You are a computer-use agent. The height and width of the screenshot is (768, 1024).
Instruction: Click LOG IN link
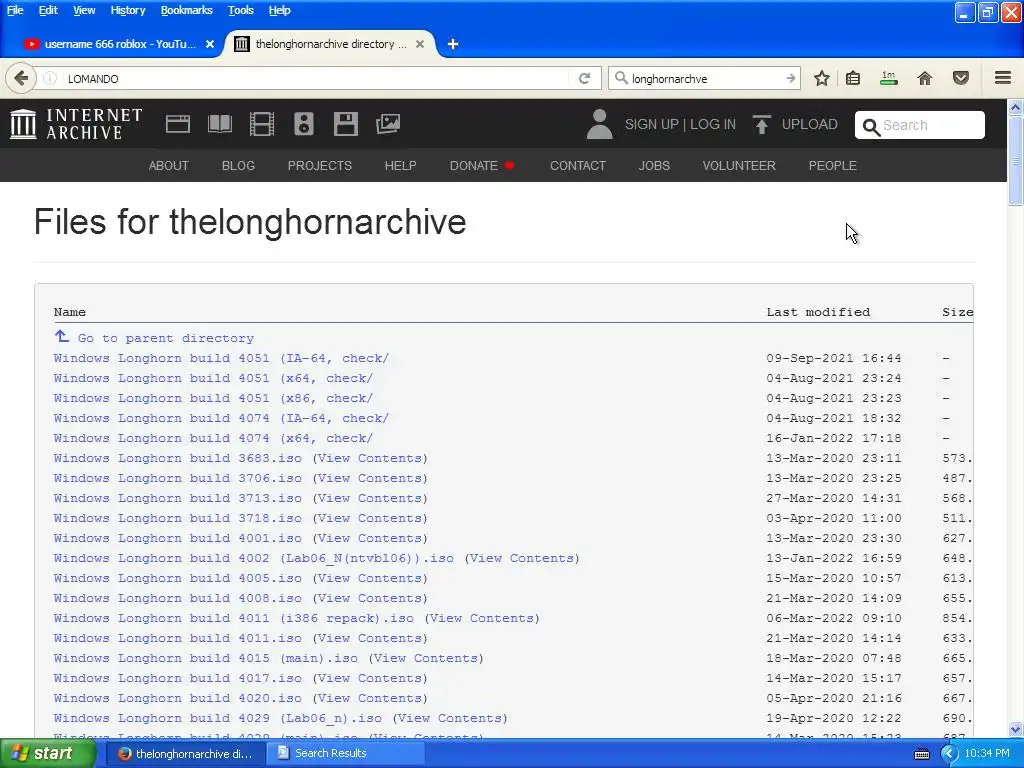(712, 124)
